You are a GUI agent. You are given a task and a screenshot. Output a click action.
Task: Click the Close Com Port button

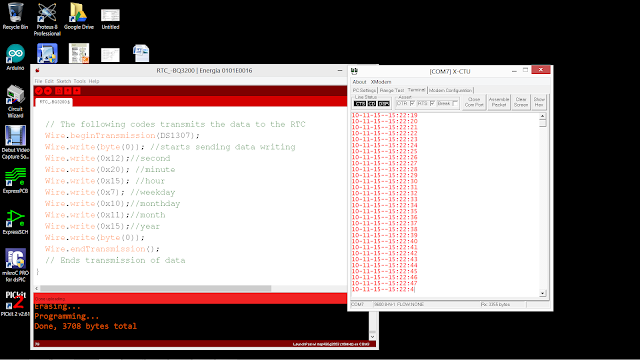click(474, 102)
